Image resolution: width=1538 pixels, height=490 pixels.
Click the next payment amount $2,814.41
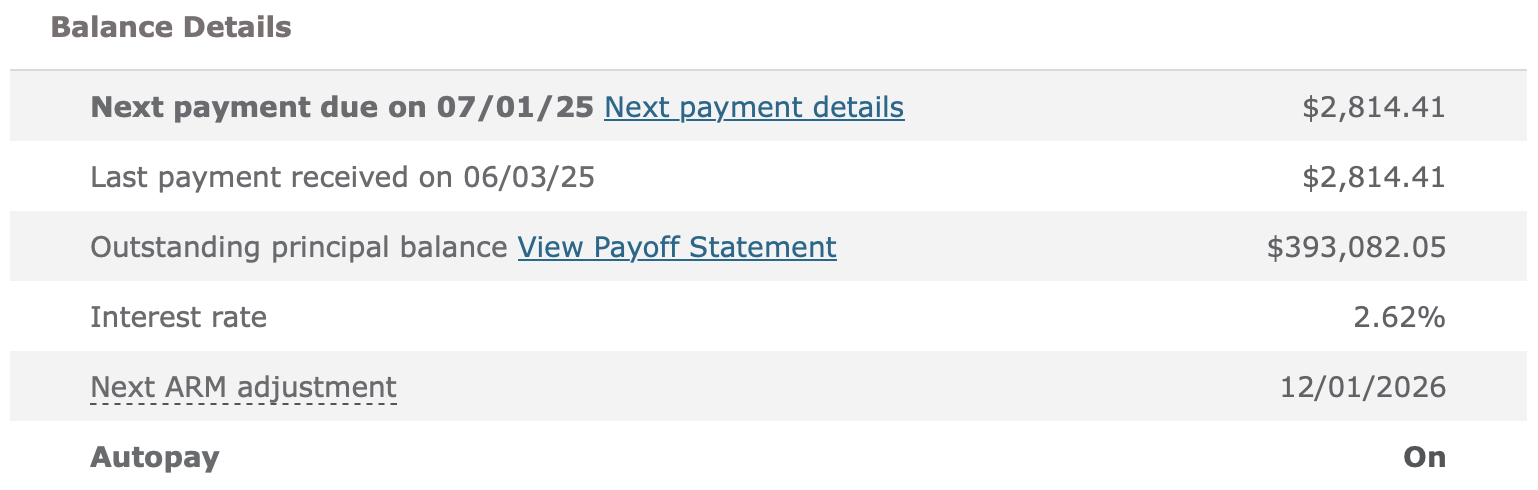(x=1374, y=107)
